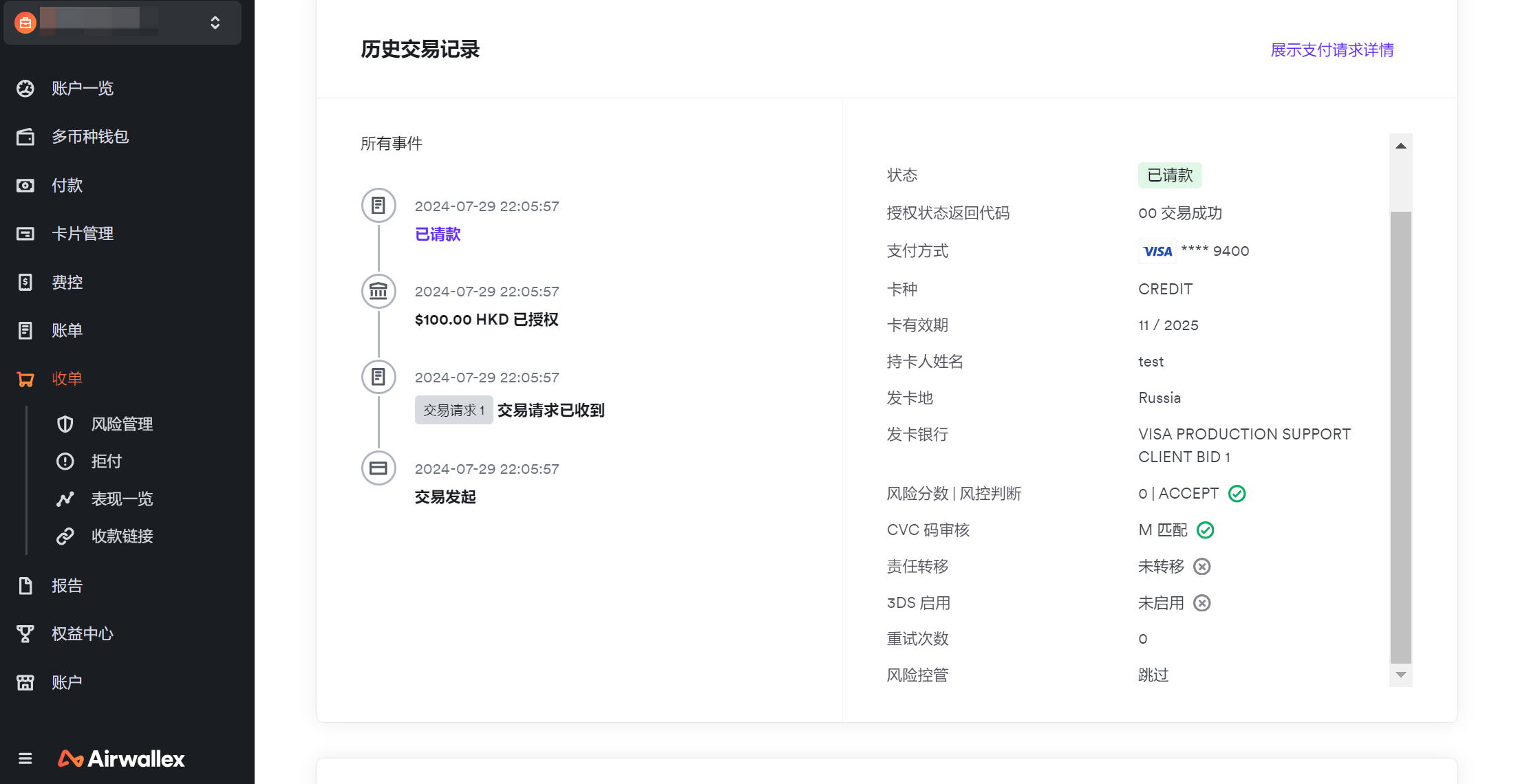Click the 已请款 event timeline icon
This screenshot has width=1518, height=784.
click(378, 205)
